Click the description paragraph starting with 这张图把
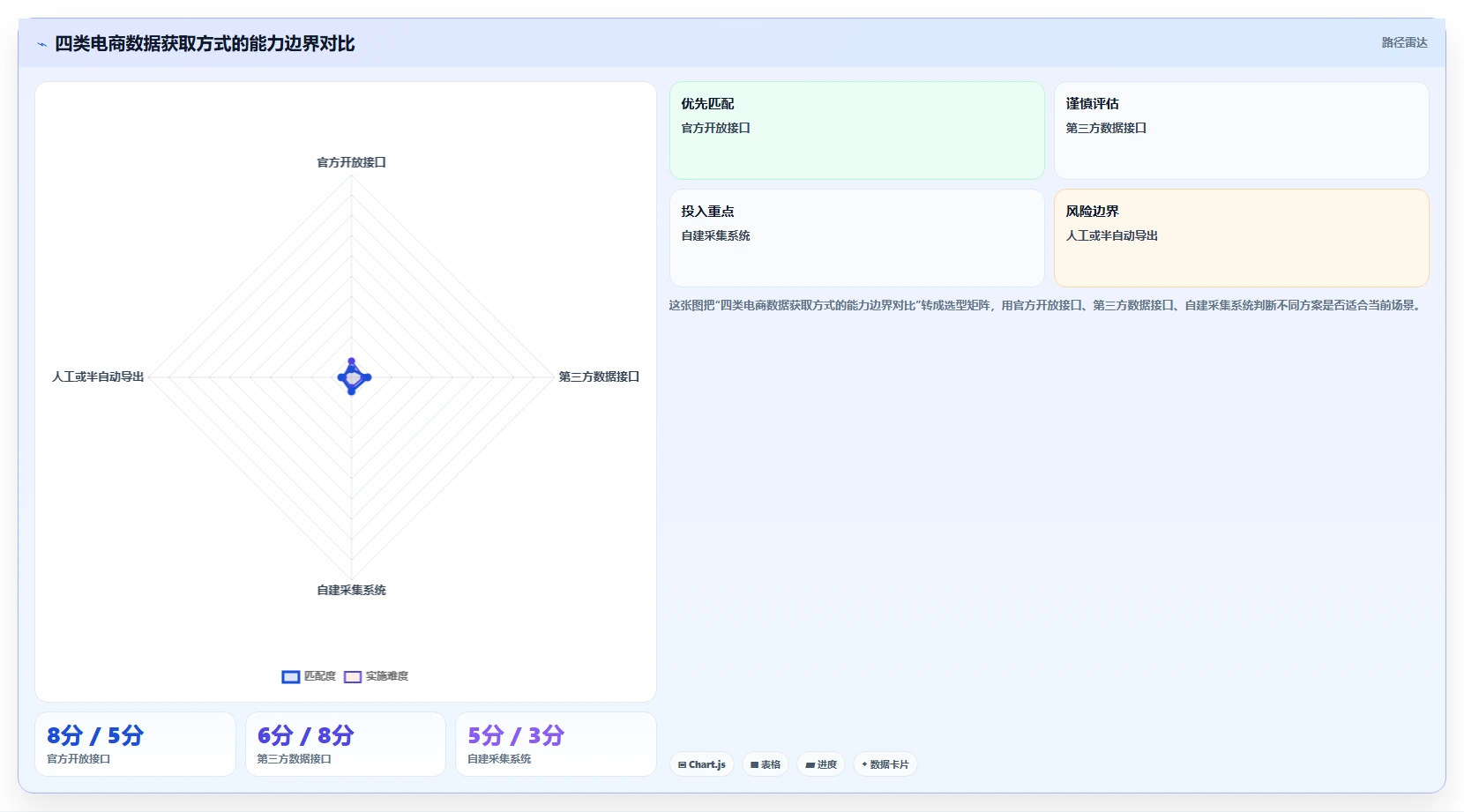This screenshot has height=812, width=1464. (1046, 305)
